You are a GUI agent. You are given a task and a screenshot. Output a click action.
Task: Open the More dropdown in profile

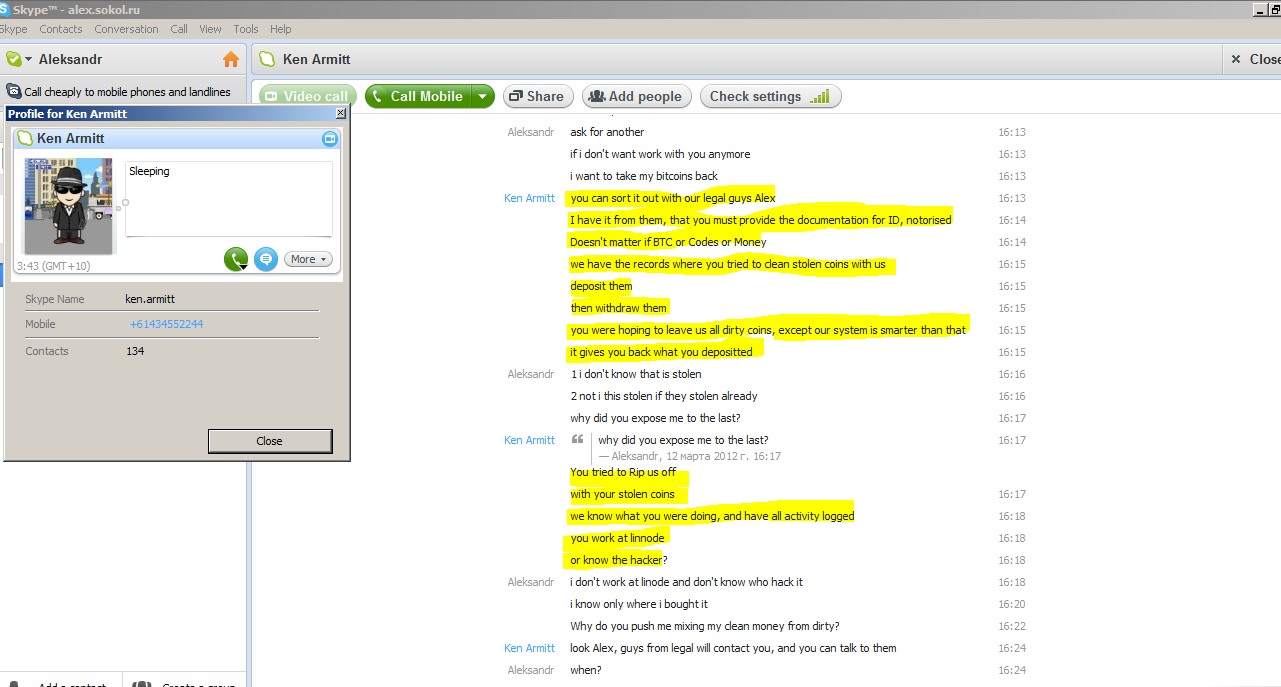tap(308, 259)
